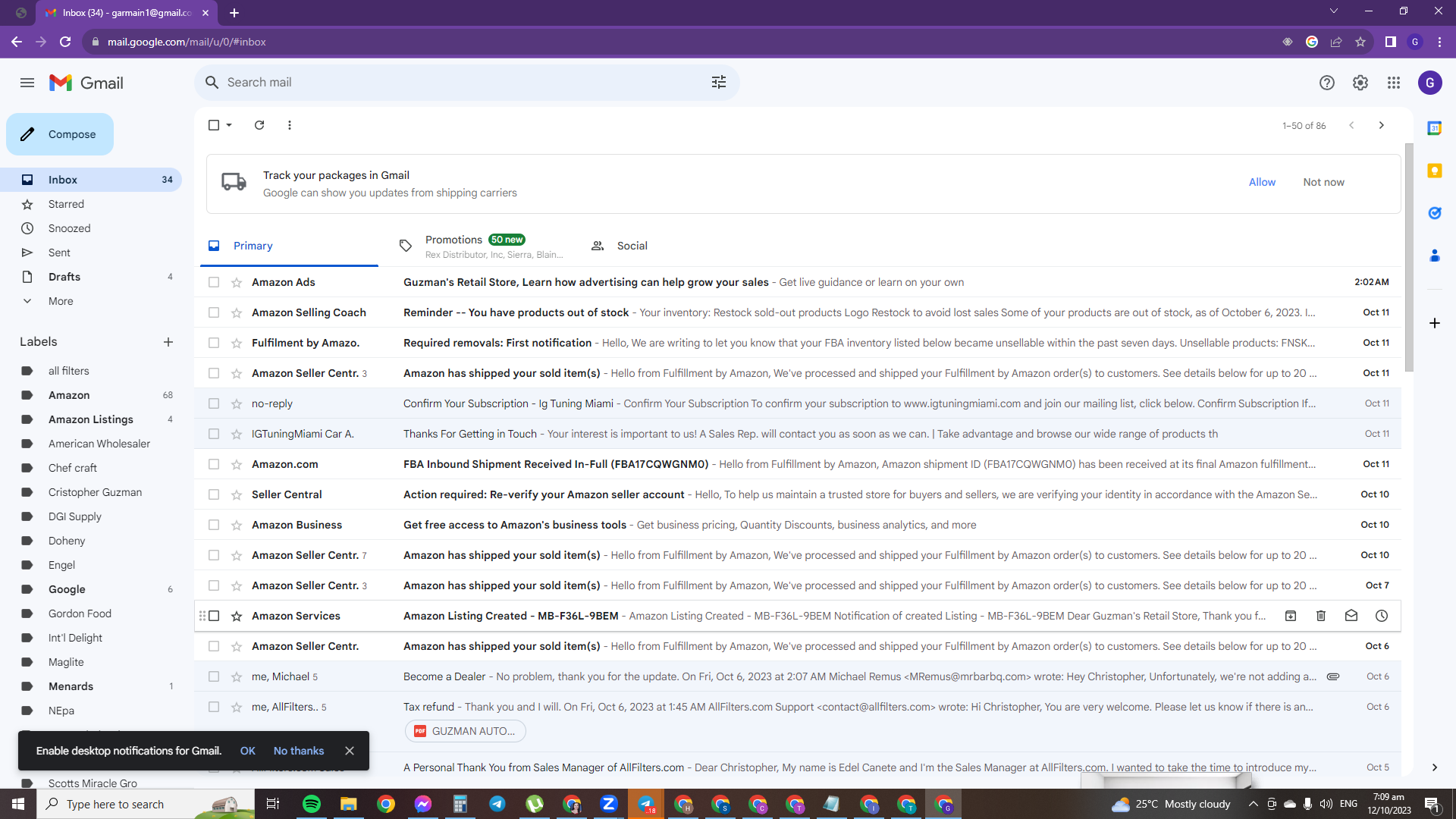Viewport: 1456px width, 819px height.
Task: Expand the side panel arrow at bottom right
Action: coord(1435,767)
